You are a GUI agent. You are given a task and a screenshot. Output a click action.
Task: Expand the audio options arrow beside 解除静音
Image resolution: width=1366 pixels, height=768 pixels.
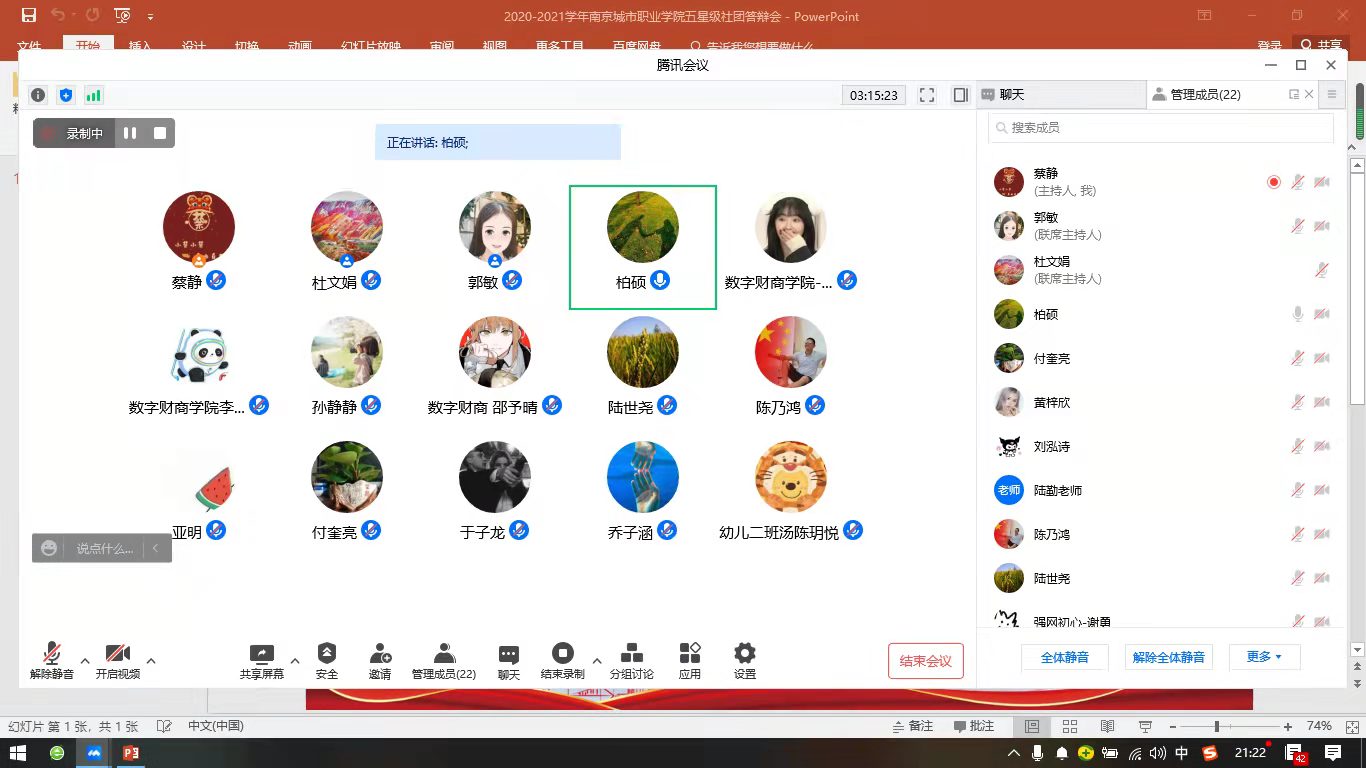coord(85,660)
